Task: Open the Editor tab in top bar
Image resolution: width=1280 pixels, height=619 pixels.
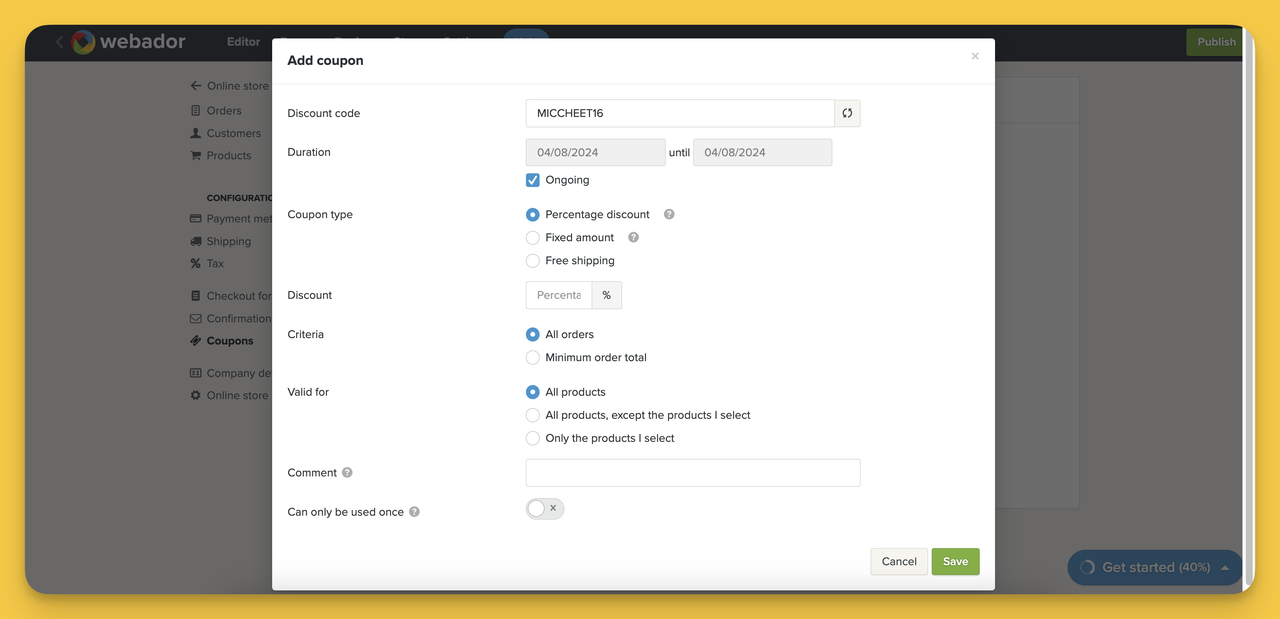Action: click(243, 42)
